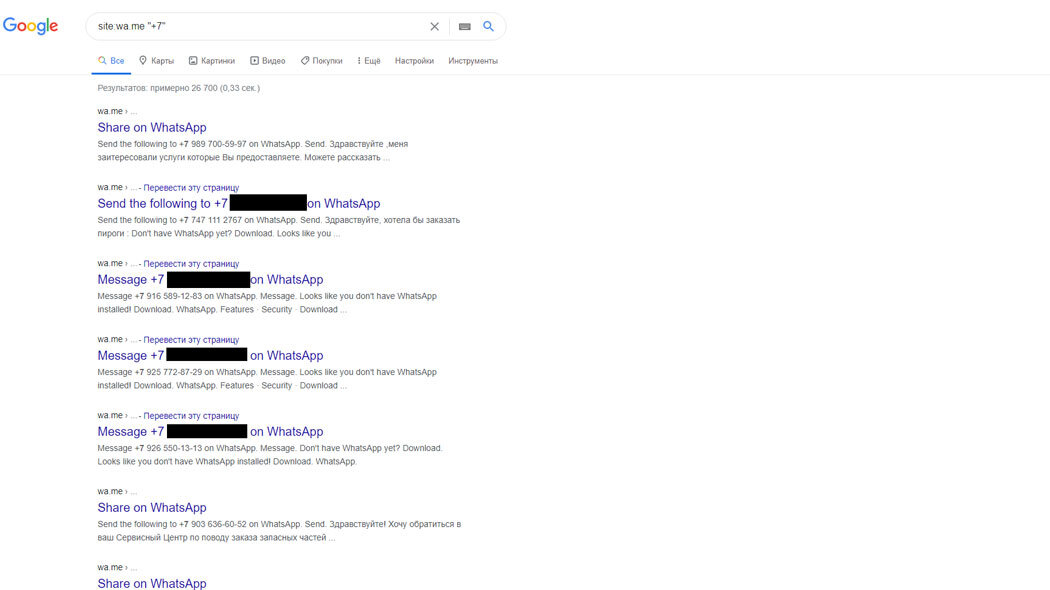
Task: Run search with the magnifier icon
Action: [489, 26]
